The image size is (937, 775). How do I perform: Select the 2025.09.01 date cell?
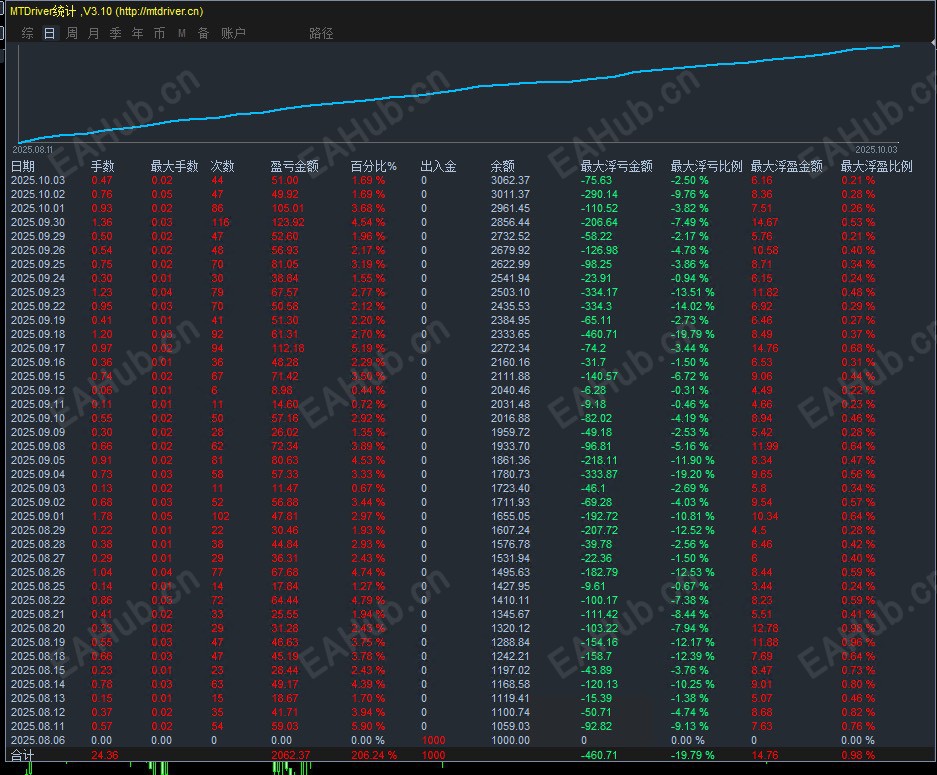(38, 516)
